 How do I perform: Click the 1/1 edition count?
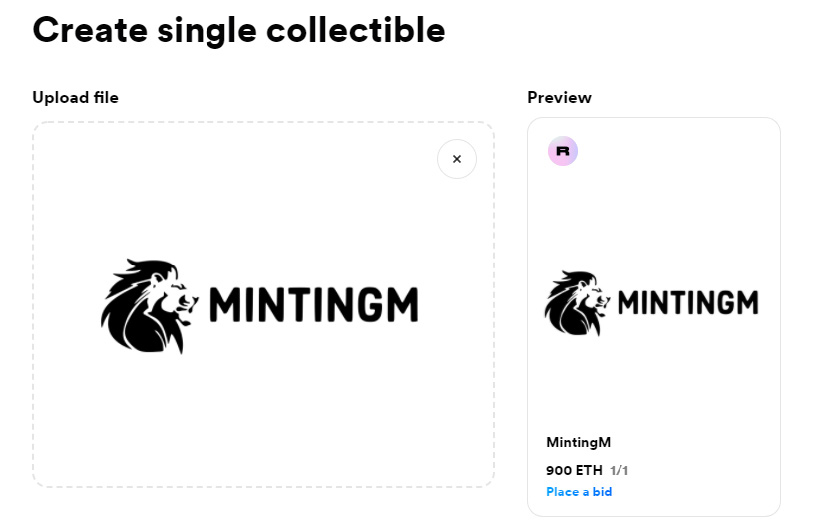click(619, 470)
